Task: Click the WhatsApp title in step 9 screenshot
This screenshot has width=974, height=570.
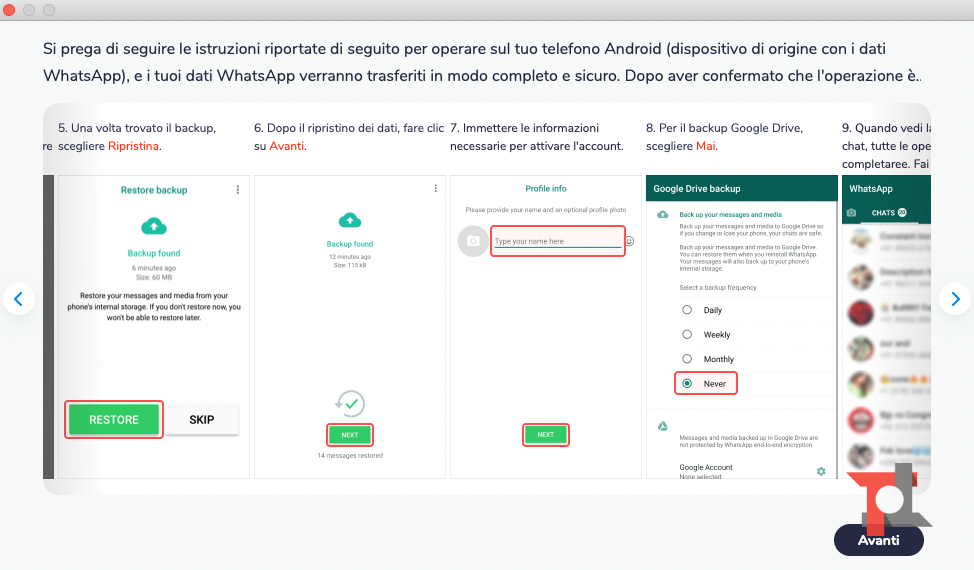Action: (871, 189)
